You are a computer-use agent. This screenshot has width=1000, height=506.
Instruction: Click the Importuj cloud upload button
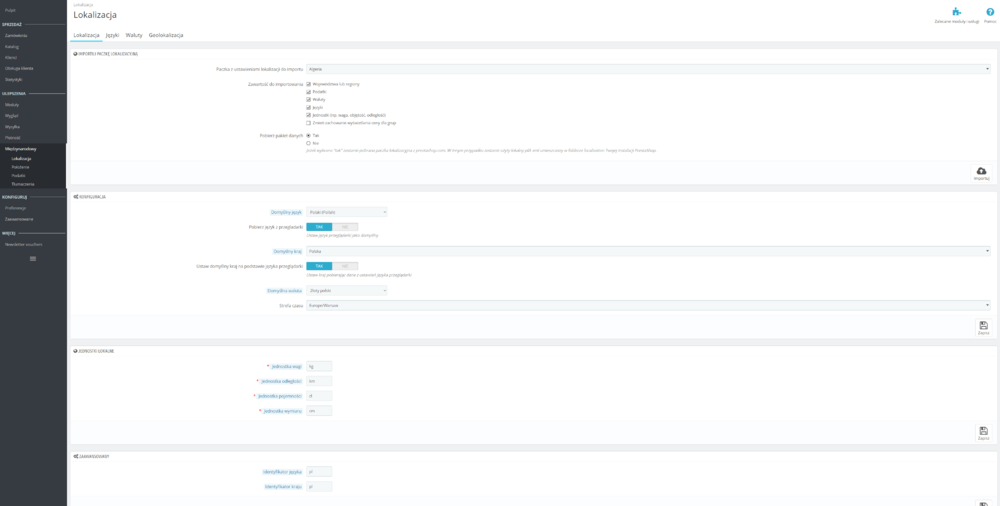click(981, 174)
